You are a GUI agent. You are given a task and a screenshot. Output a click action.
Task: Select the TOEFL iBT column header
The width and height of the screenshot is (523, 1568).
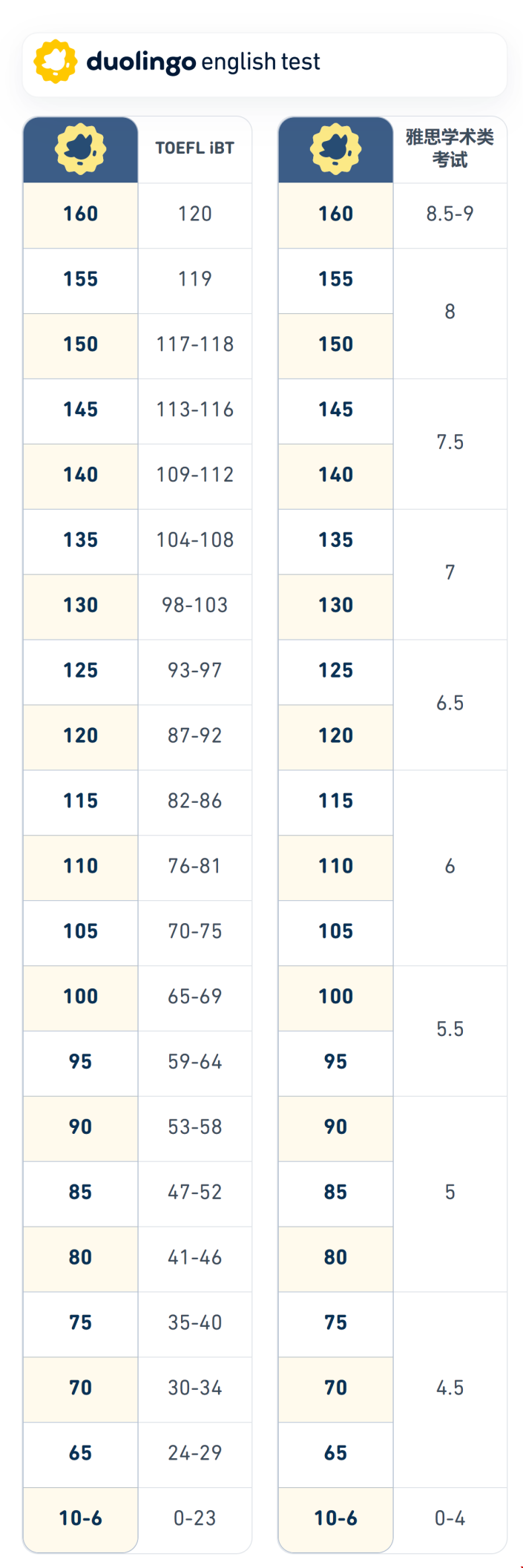[194, 148]
